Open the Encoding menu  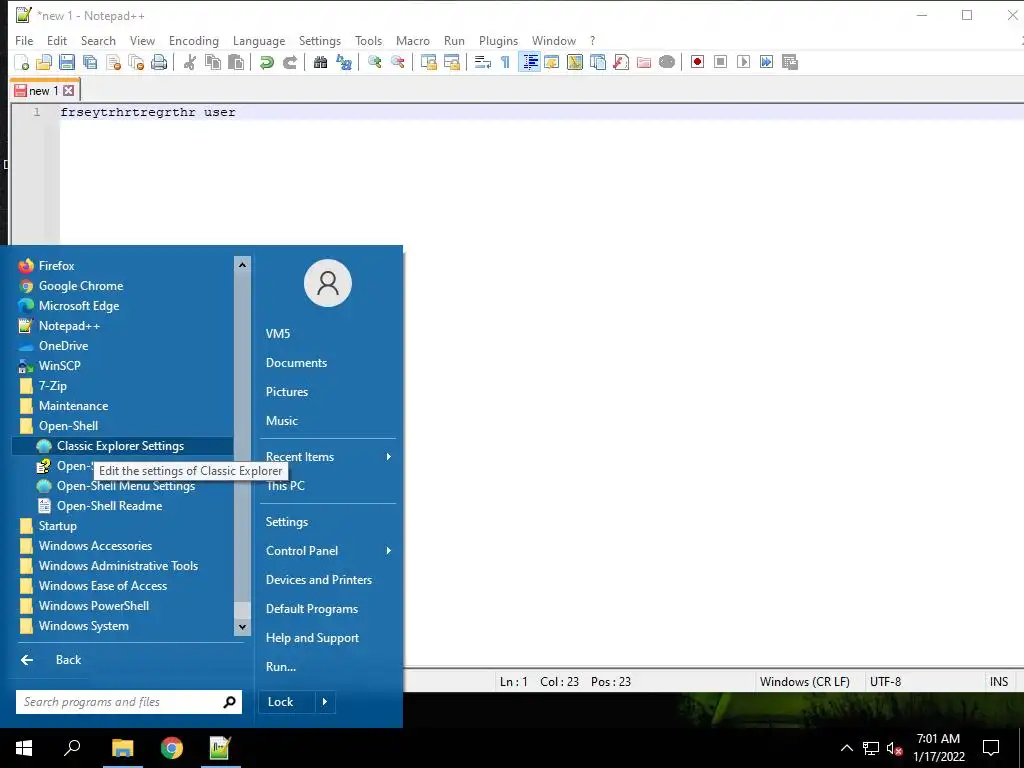[194, 40]
